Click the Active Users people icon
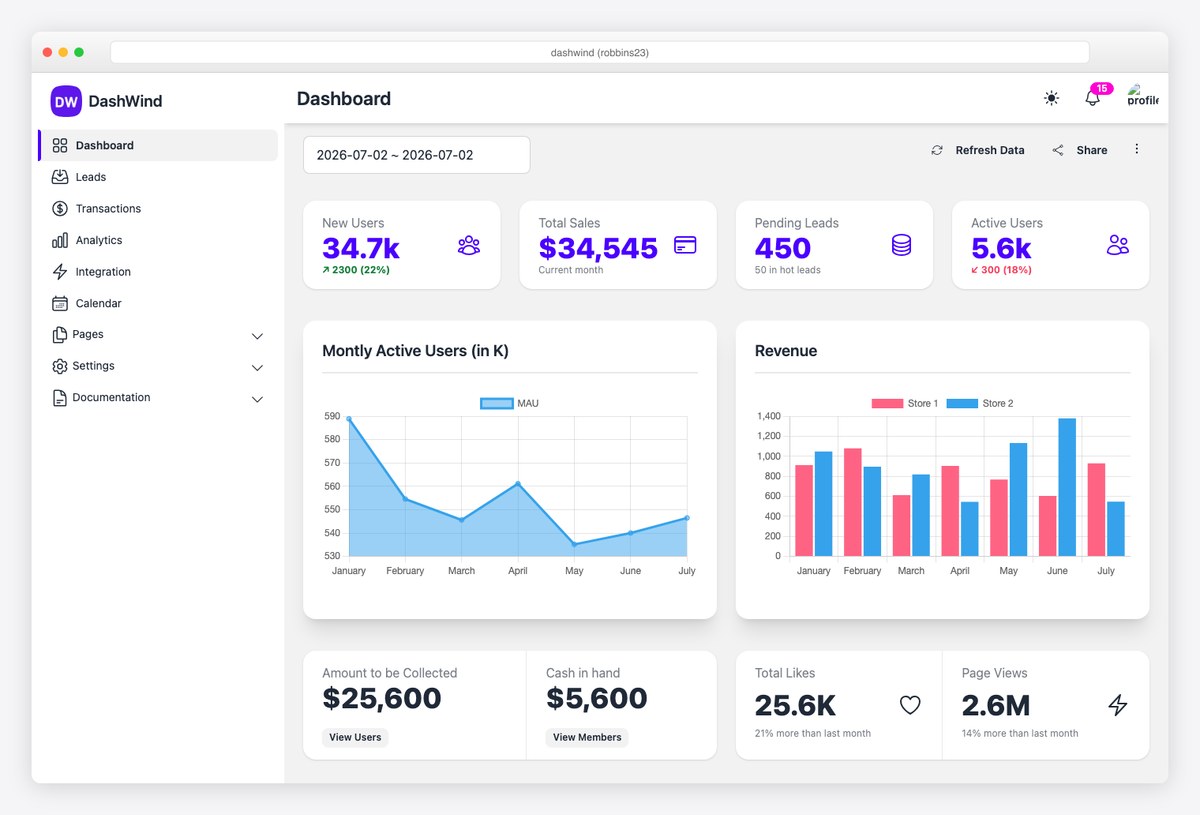Screen dimensions: 1200x815 (1118, 245)
